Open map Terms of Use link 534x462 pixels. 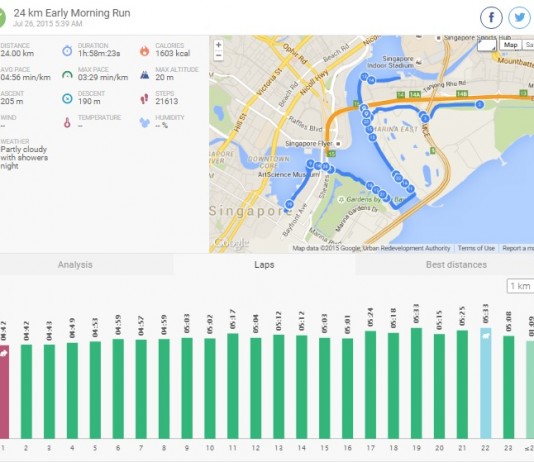(476, 248)
